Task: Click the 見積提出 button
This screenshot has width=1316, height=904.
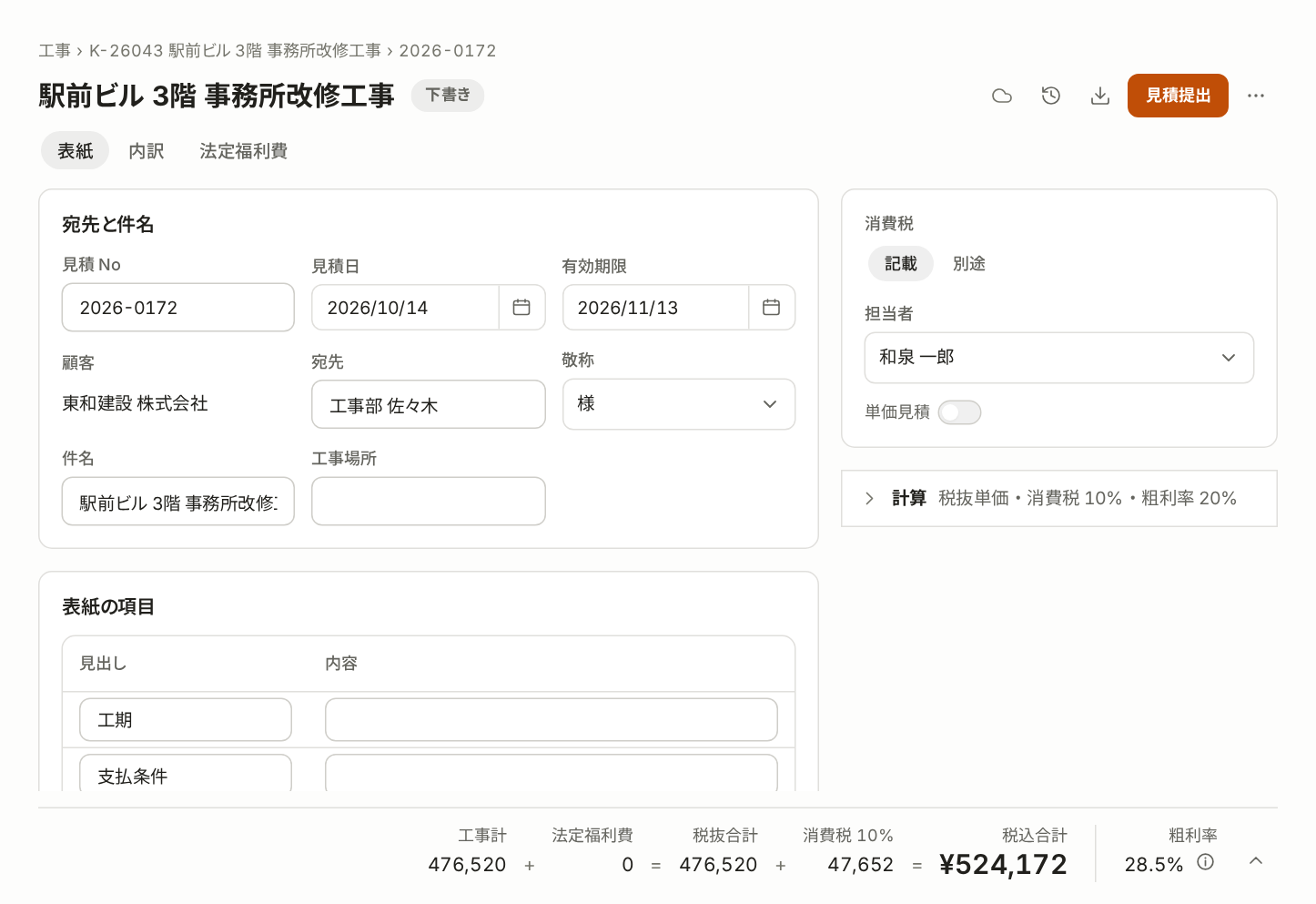Action: coord(1178,96)
